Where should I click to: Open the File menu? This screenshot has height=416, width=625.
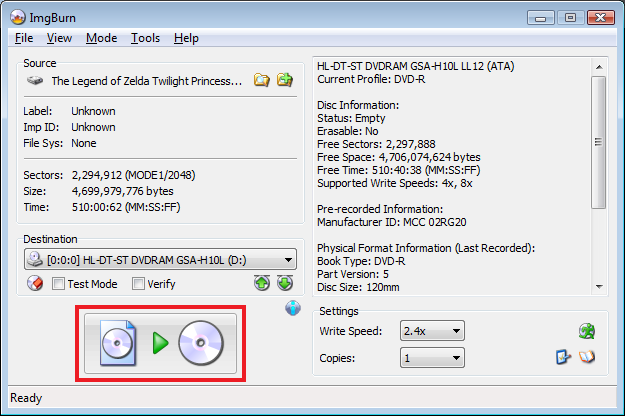pos(24,38)
